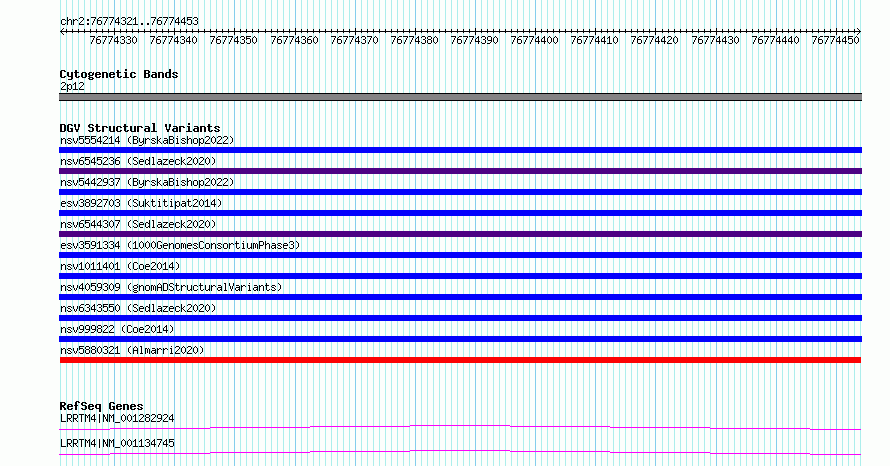890x466 pixels.
Task: Open variant nsv6545236 (Sedlazeck2020) label
Action: click(138, 161)
